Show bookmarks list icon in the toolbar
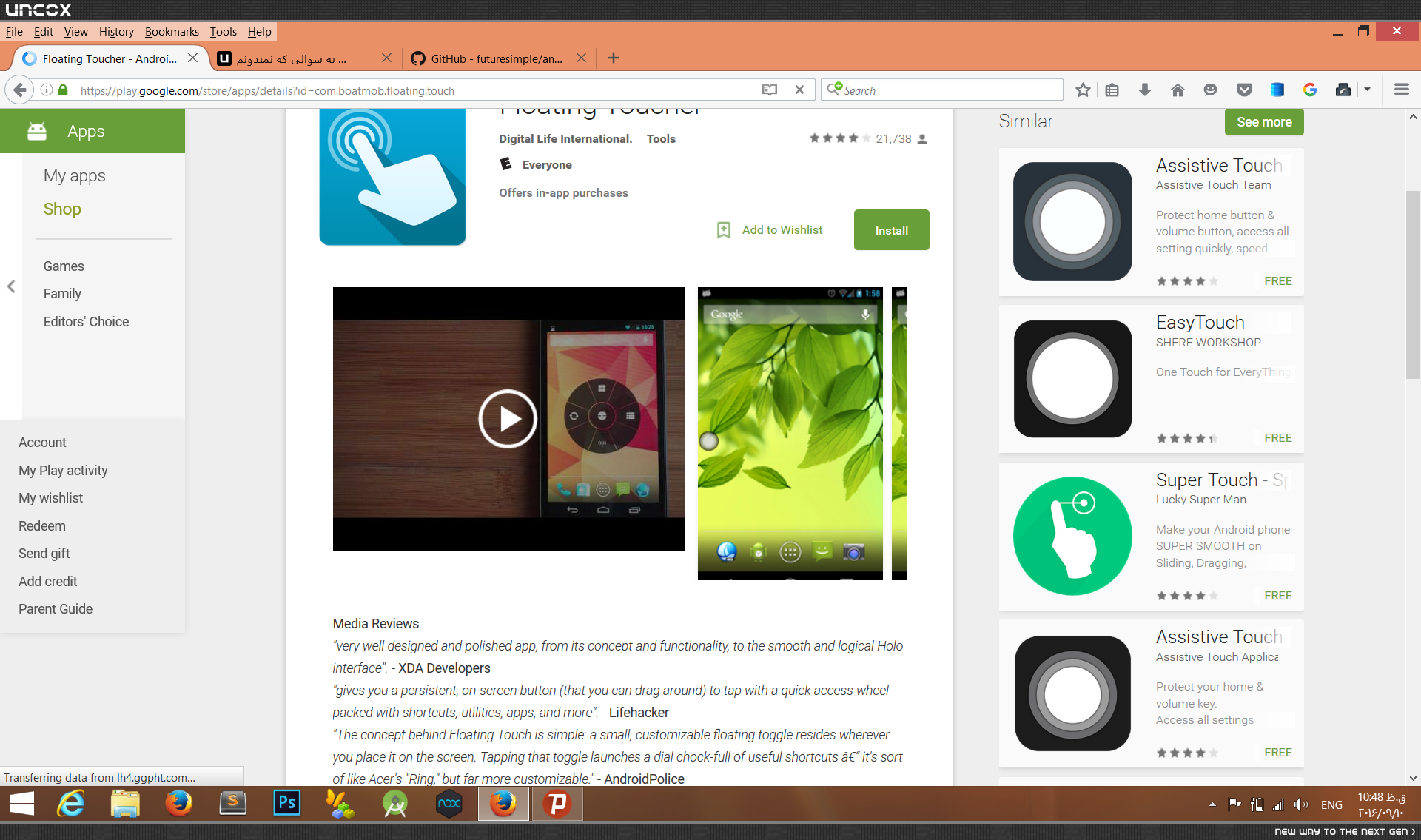This screenshot has height=840, width=1421. (x=1112, y=90)
